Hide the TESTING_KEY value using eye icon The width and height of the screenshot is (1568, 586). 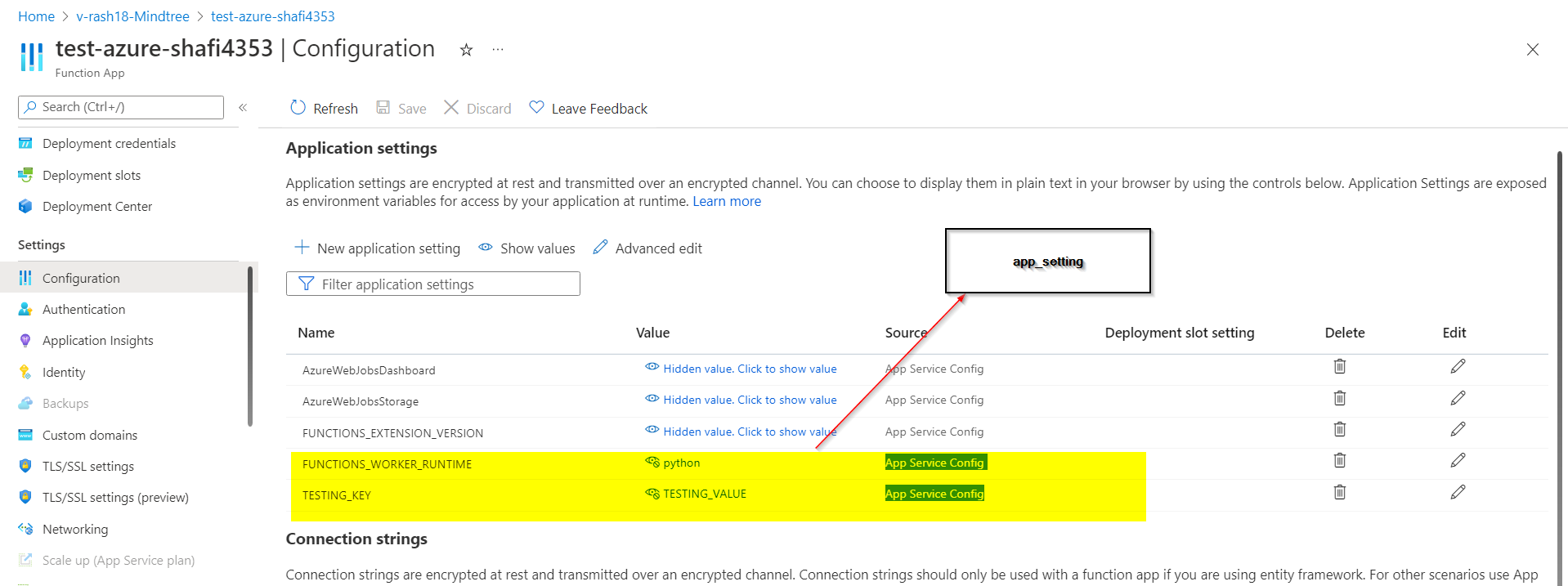[x=652, y=494]
